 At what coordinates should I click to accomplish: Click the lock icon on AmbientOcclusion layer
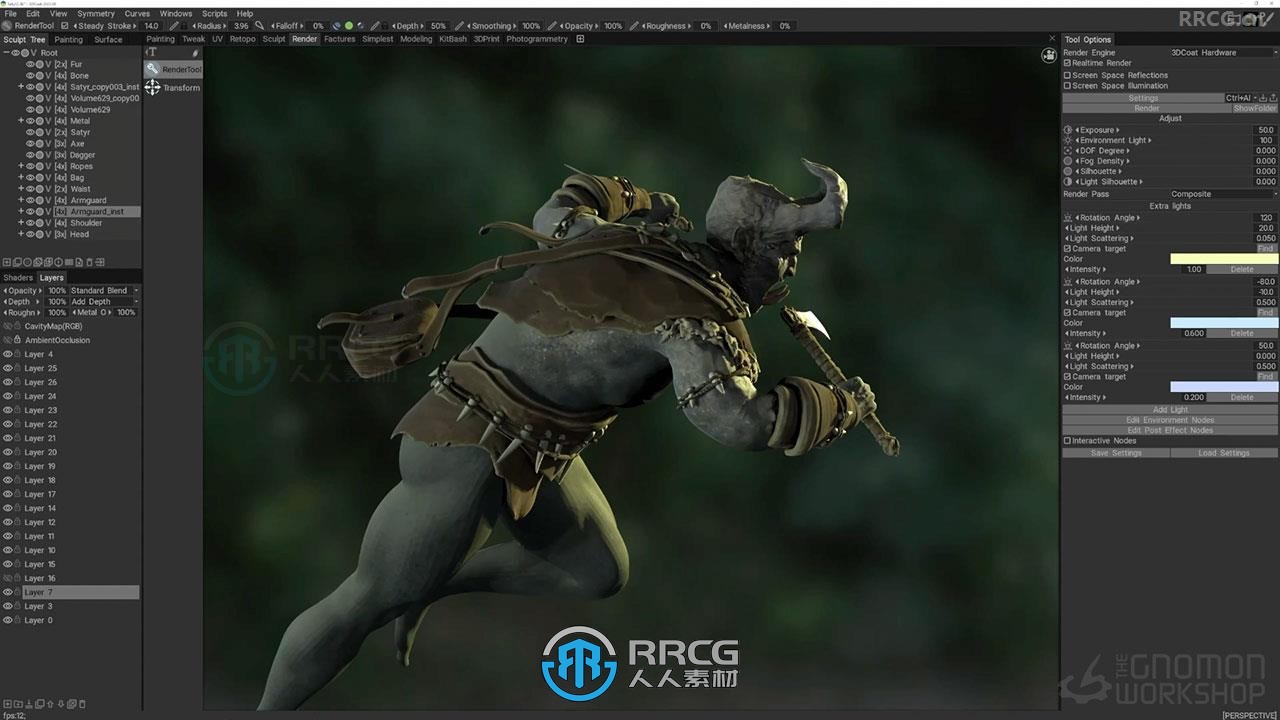click(17, 340)
